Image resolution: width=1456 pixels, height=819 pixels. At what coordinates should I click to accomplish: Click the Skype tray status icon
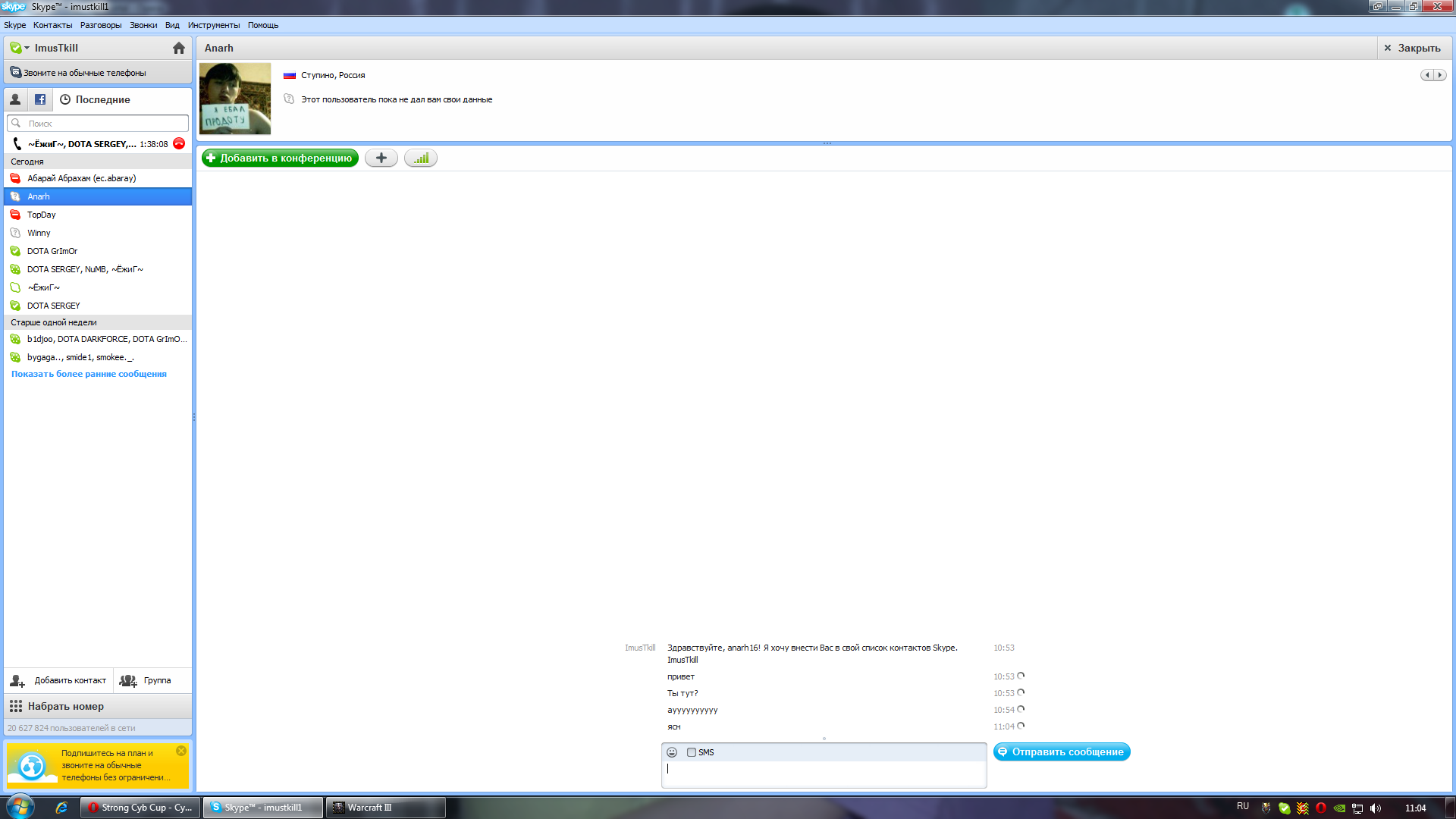point(1285,808)
